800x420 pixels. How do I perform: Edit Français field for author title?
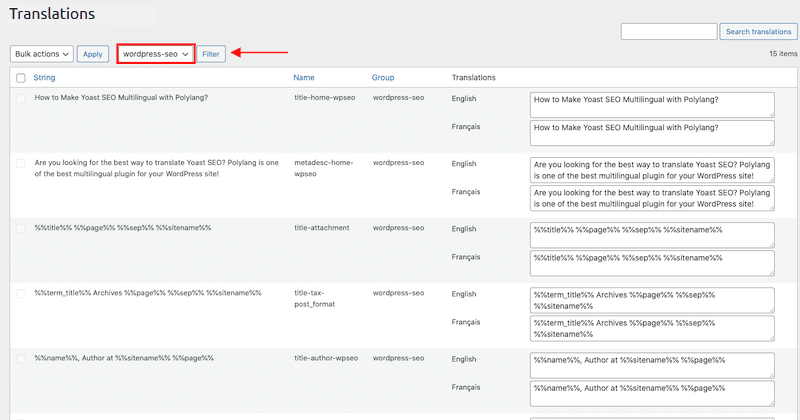coord(652,393)
